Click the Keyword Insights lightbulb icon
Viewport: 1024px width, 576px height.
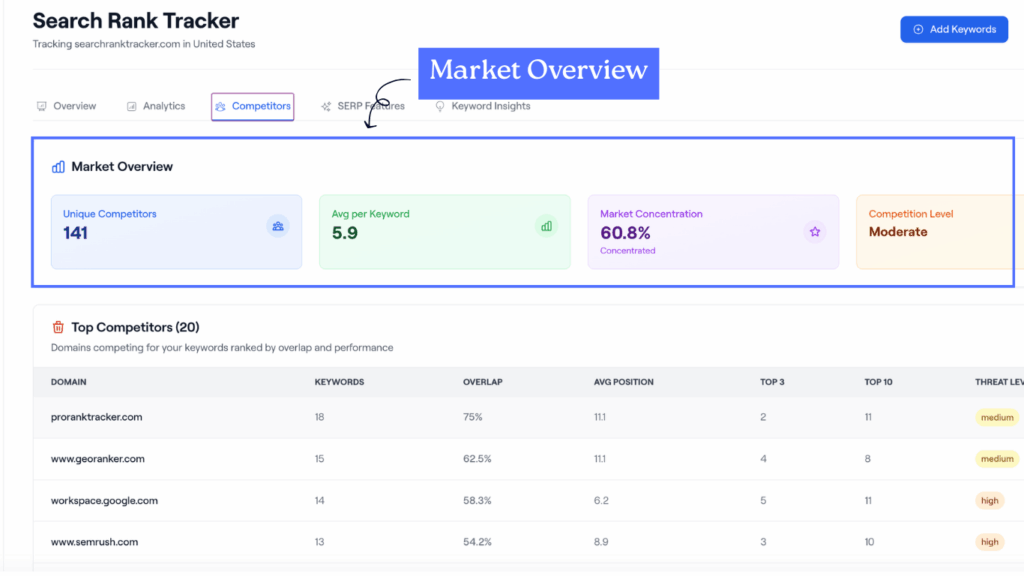[x=440, y=106]
